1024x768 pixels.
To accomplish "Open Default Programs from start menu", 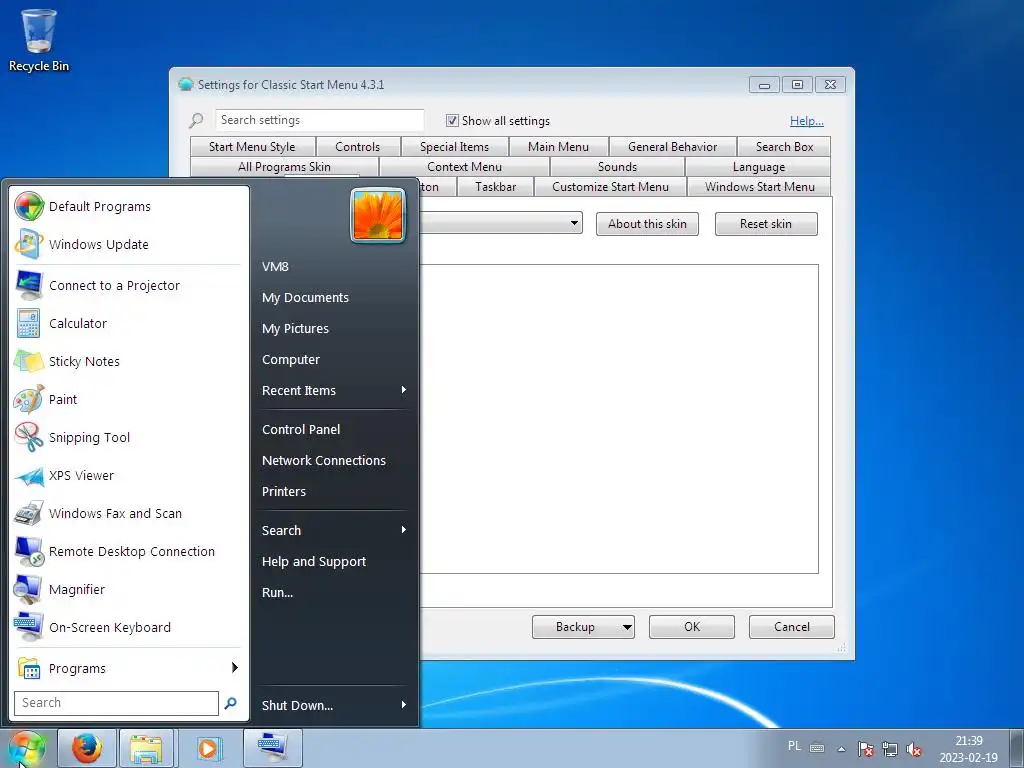I will 129,206.
